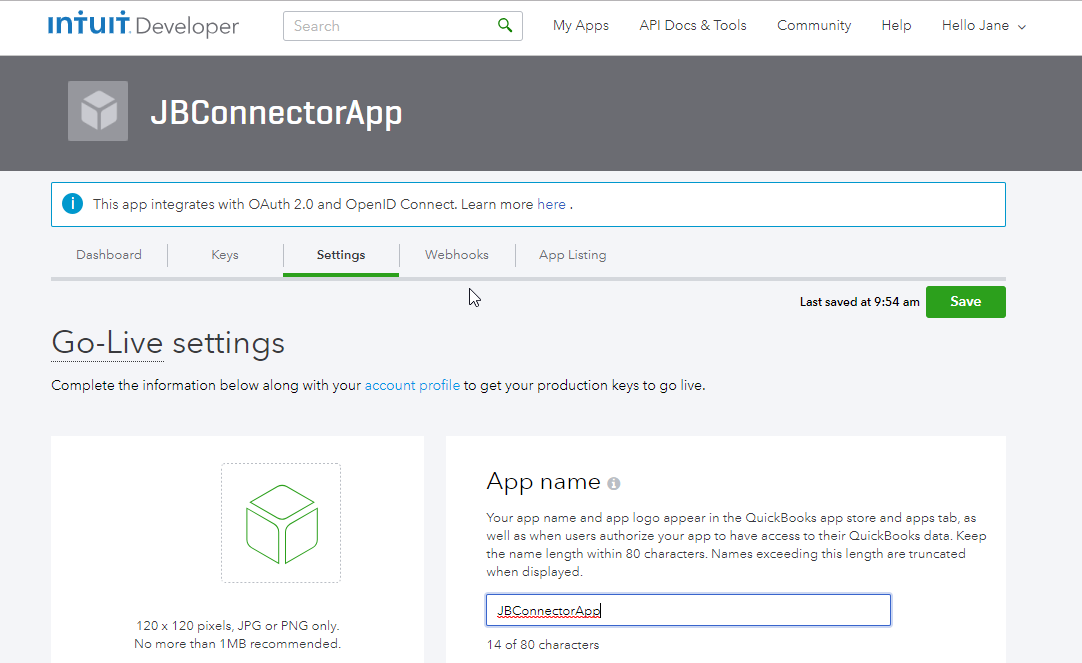Expand the Hello Jane account dropdown
The height and width of the screenshot is (663, 1082).
(x=984, y=26)
